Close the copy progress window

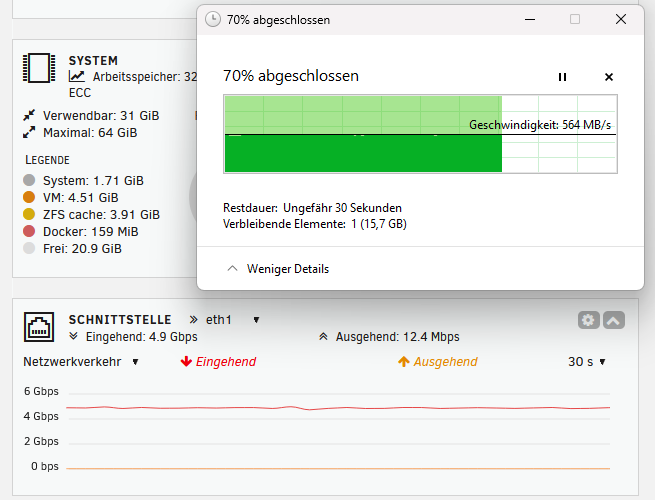621,19
